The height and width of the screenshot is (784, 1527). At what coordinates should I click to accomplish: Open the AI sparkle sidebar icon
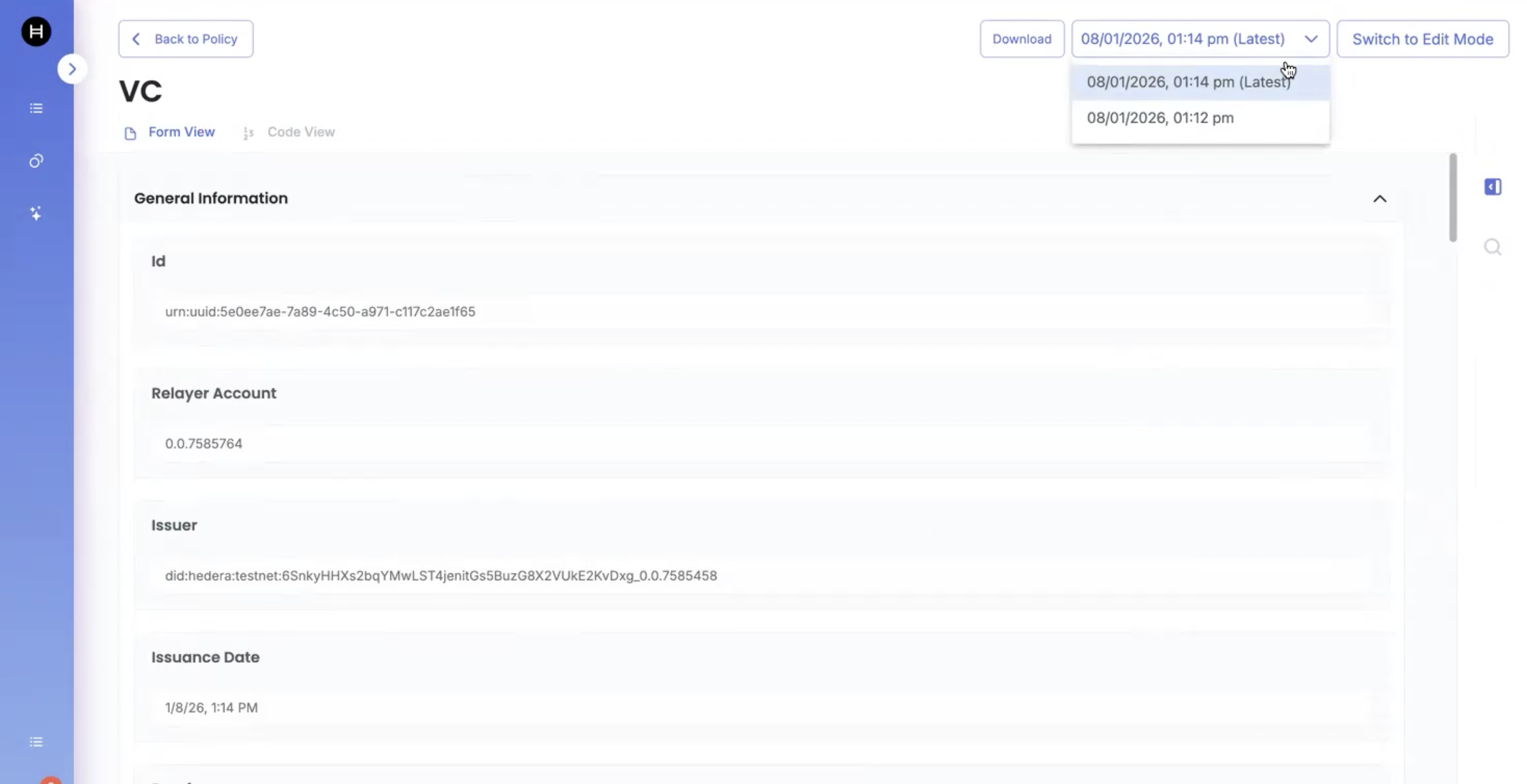[x=36, y=214]
